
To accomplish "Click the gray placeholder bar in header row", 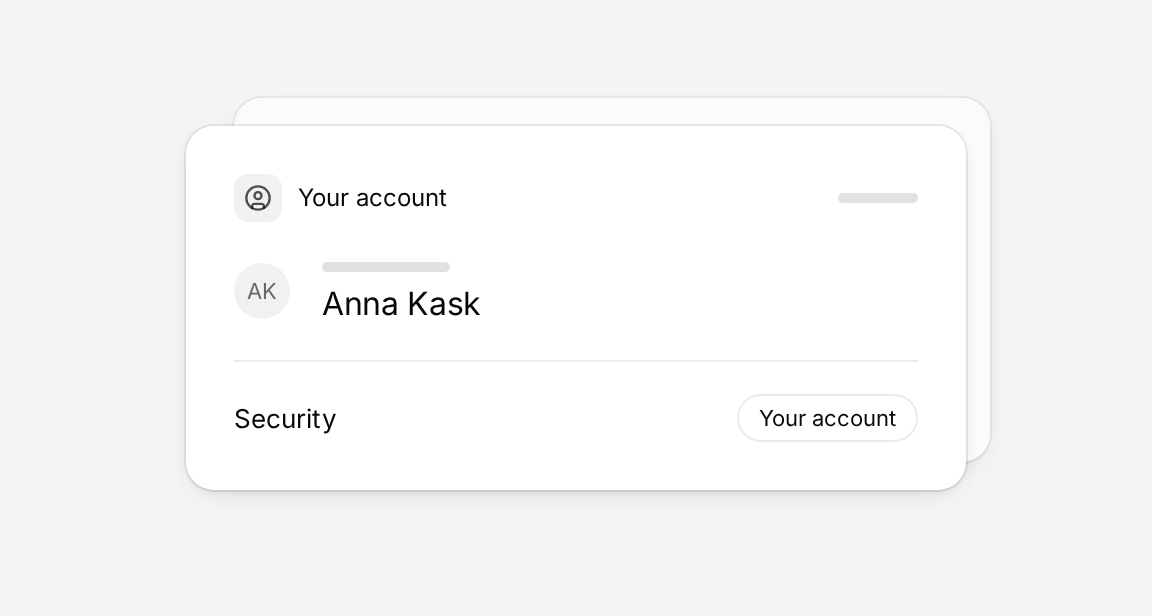I will pyautogui.click(x=878, y=198).
